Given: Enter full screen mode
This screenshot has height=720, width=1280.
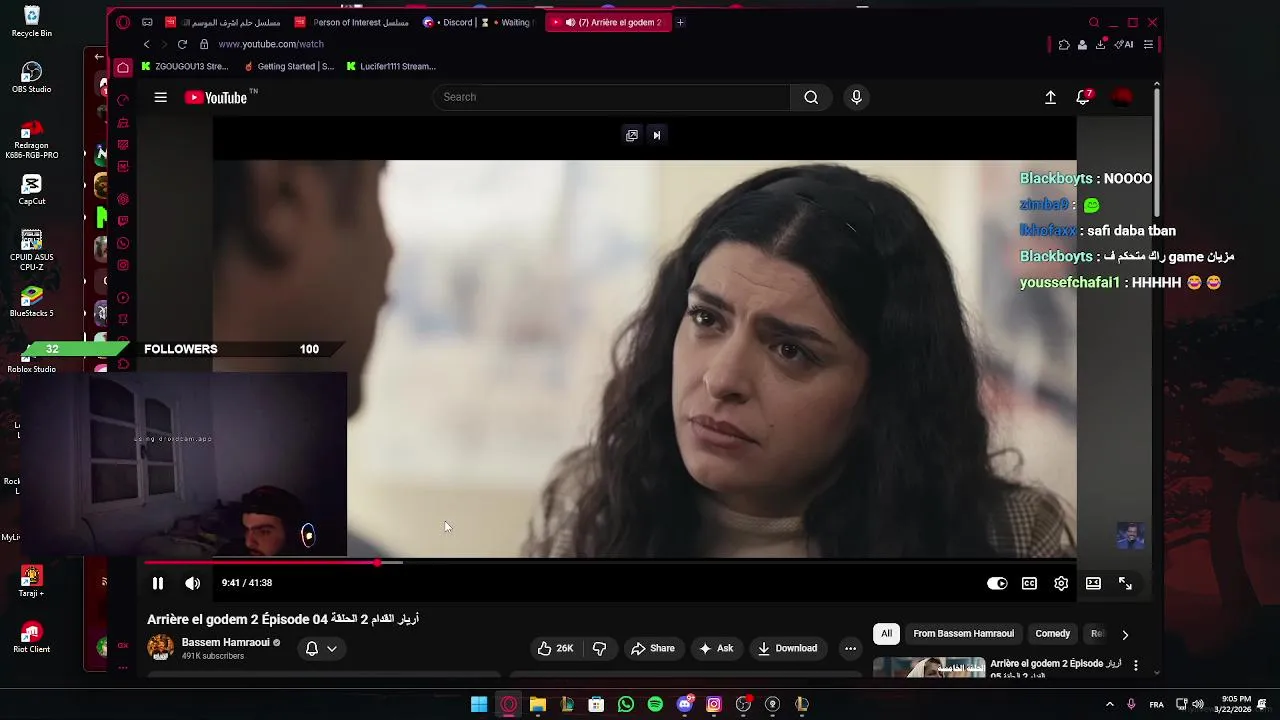Looking at the screenshot, I should [x=1125, y=583].
